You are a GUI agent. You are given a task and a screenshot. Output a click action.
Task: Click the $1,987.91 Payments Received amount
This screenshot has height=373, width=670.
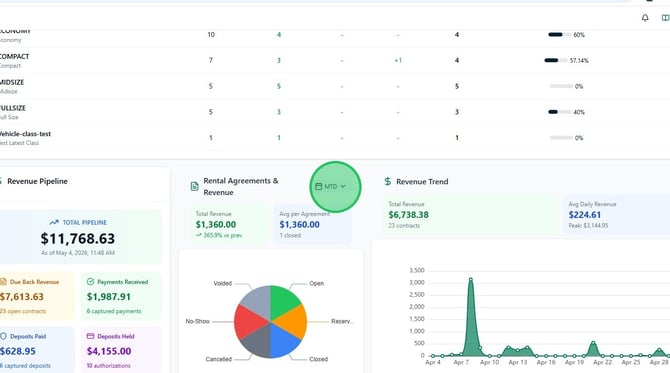coord(109,297)
